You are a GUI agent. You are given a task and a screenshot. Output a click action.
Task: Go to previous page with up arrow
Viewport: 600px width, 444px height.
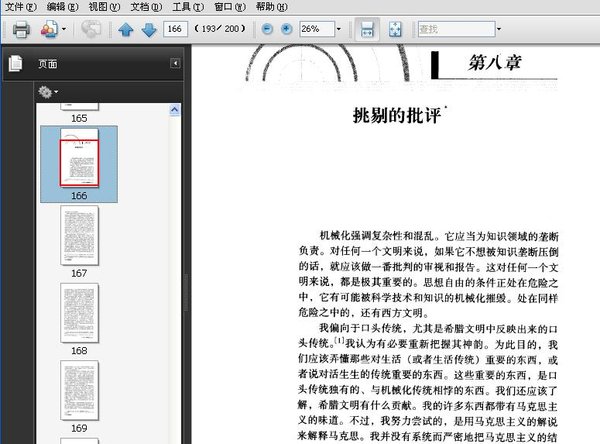point(126,29)
